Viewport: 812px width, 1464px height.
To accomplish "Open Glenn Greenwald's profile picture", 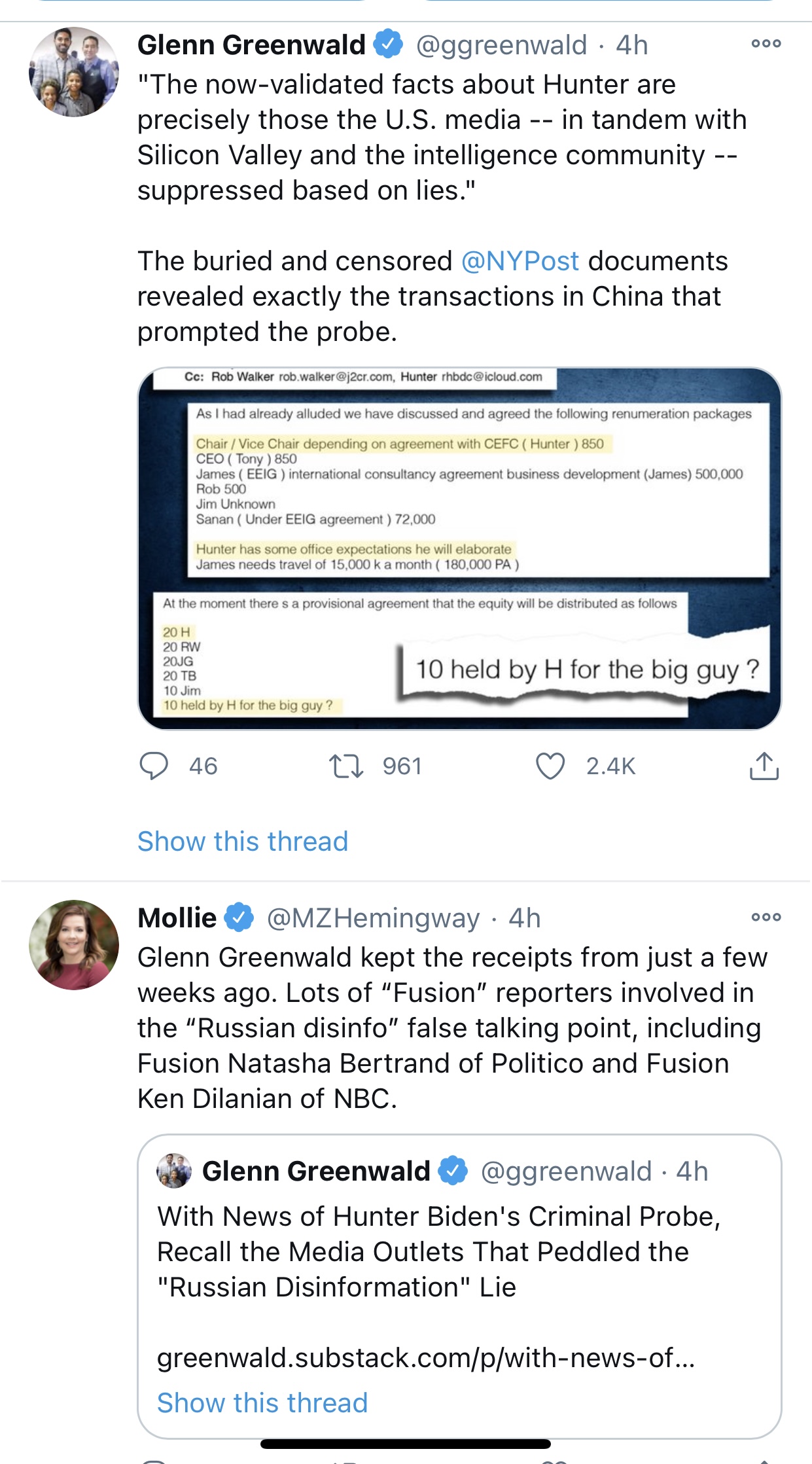I will click(x=74, y=72).
